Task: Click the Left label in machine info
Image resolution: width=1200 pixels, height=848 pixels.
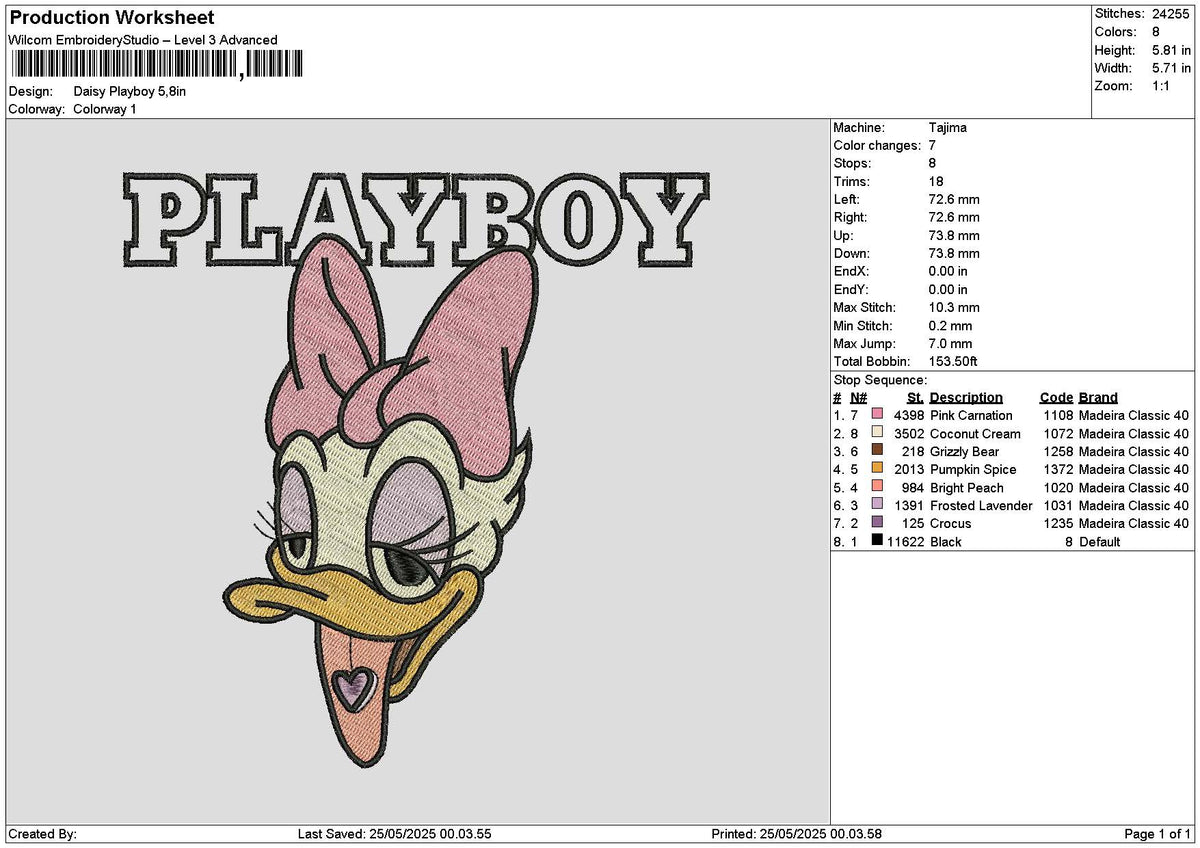Action: pyautogui.click(x=846, y=199)
